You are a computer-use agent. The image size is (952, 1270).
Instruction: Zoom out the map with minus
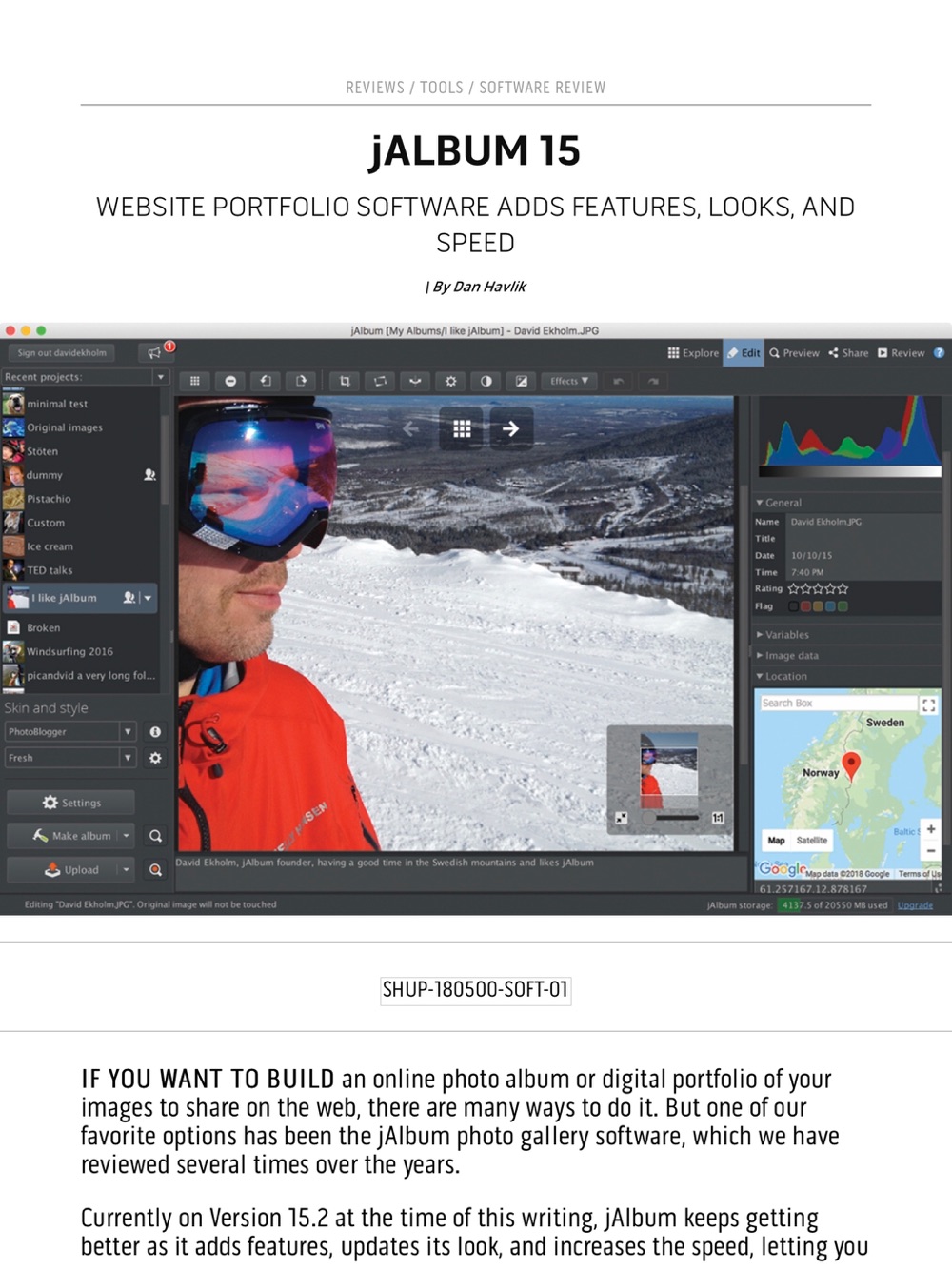(930, 850)
